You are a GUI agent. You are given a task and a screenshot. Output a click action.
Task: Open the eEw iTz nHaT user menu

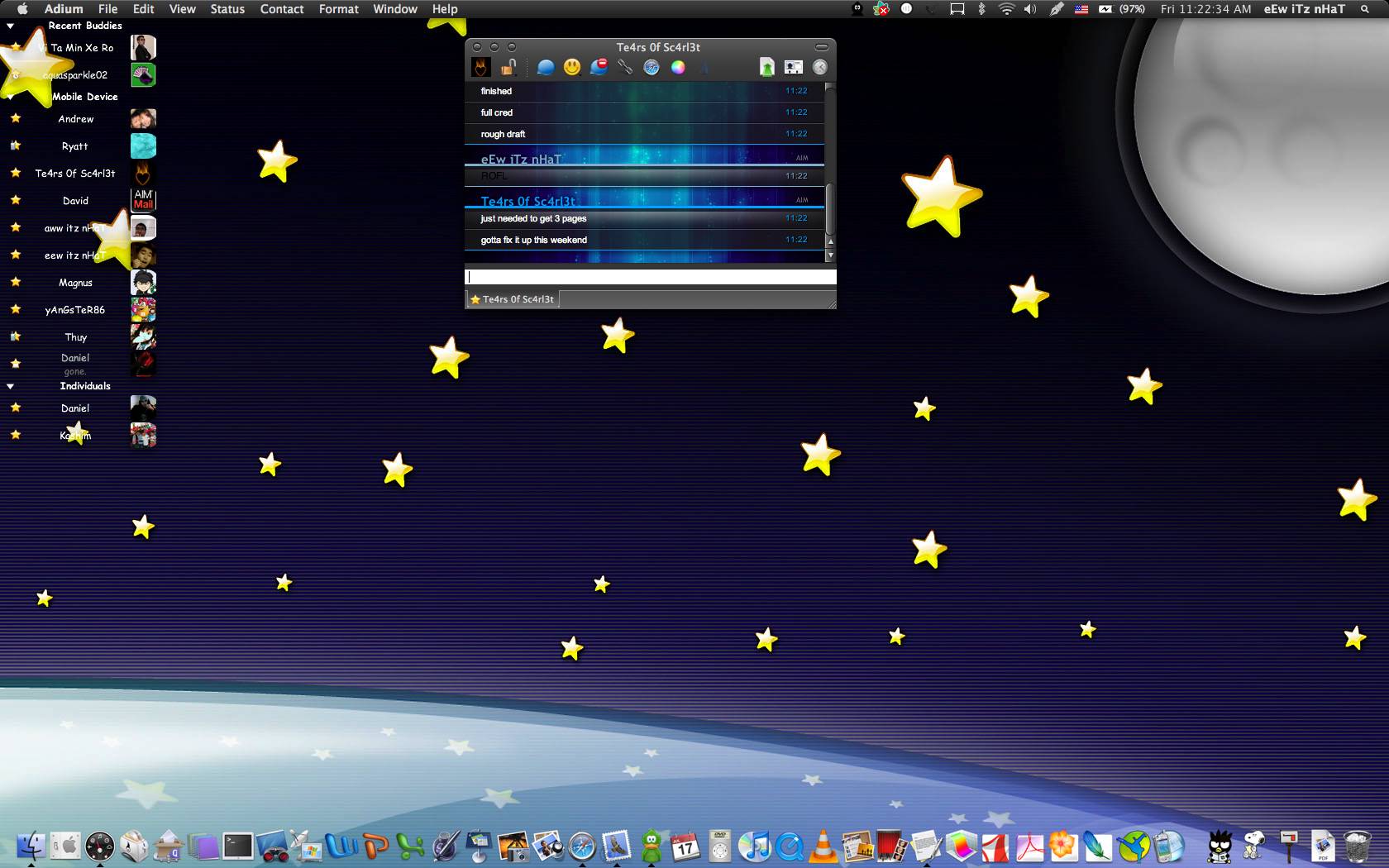click(x=1304, y=9)
